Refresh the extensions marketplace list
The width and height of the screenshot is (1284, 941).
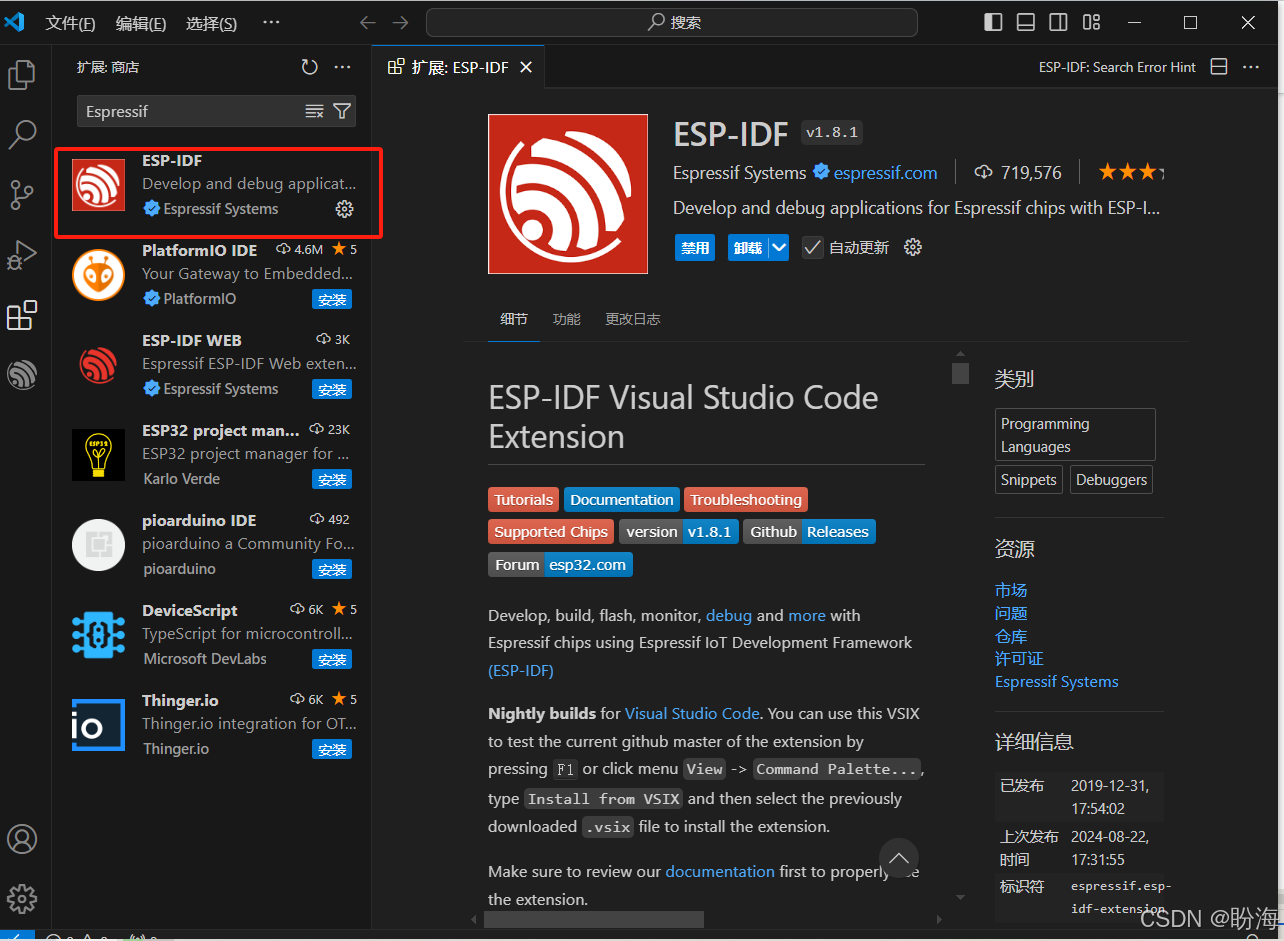310,67
